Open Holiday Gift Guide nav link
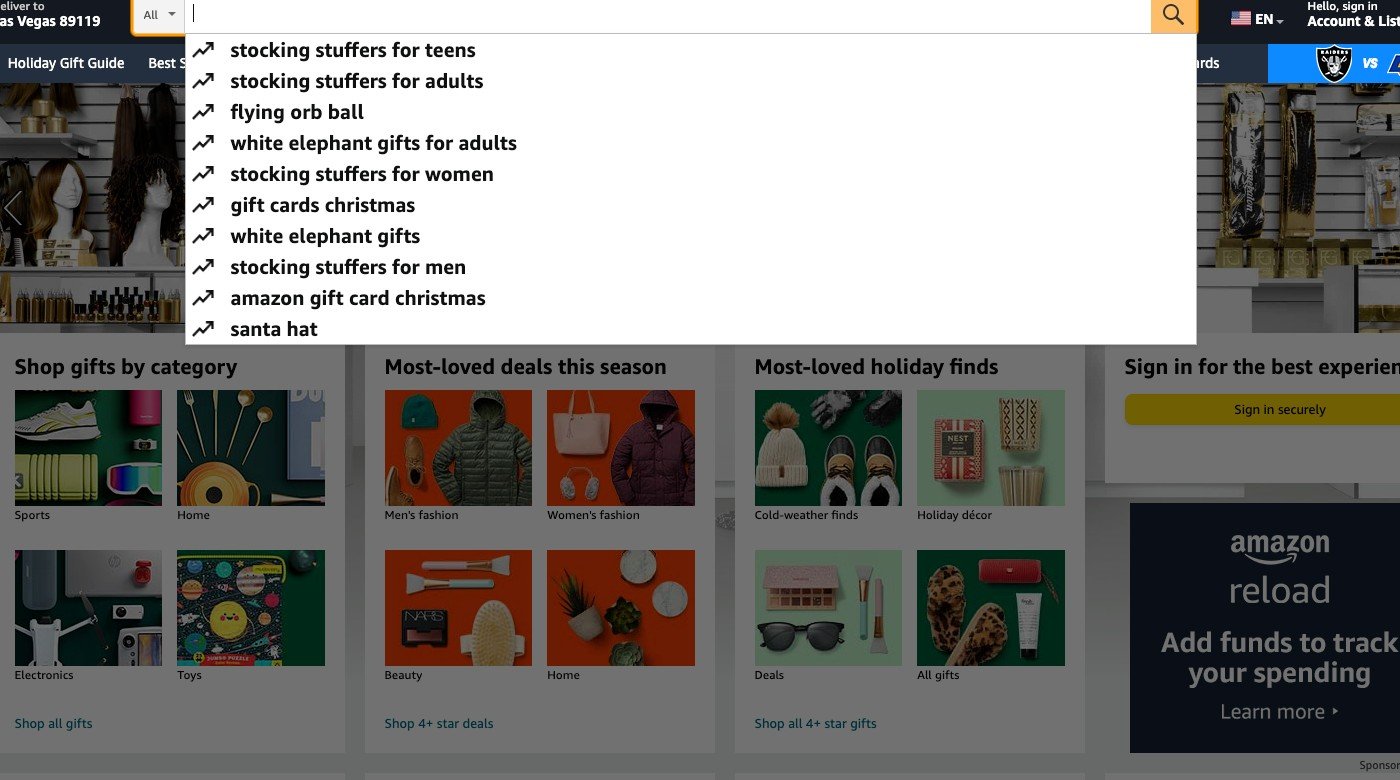The width and height of the screenshot is (1400, 780). (x=66, y=63)
